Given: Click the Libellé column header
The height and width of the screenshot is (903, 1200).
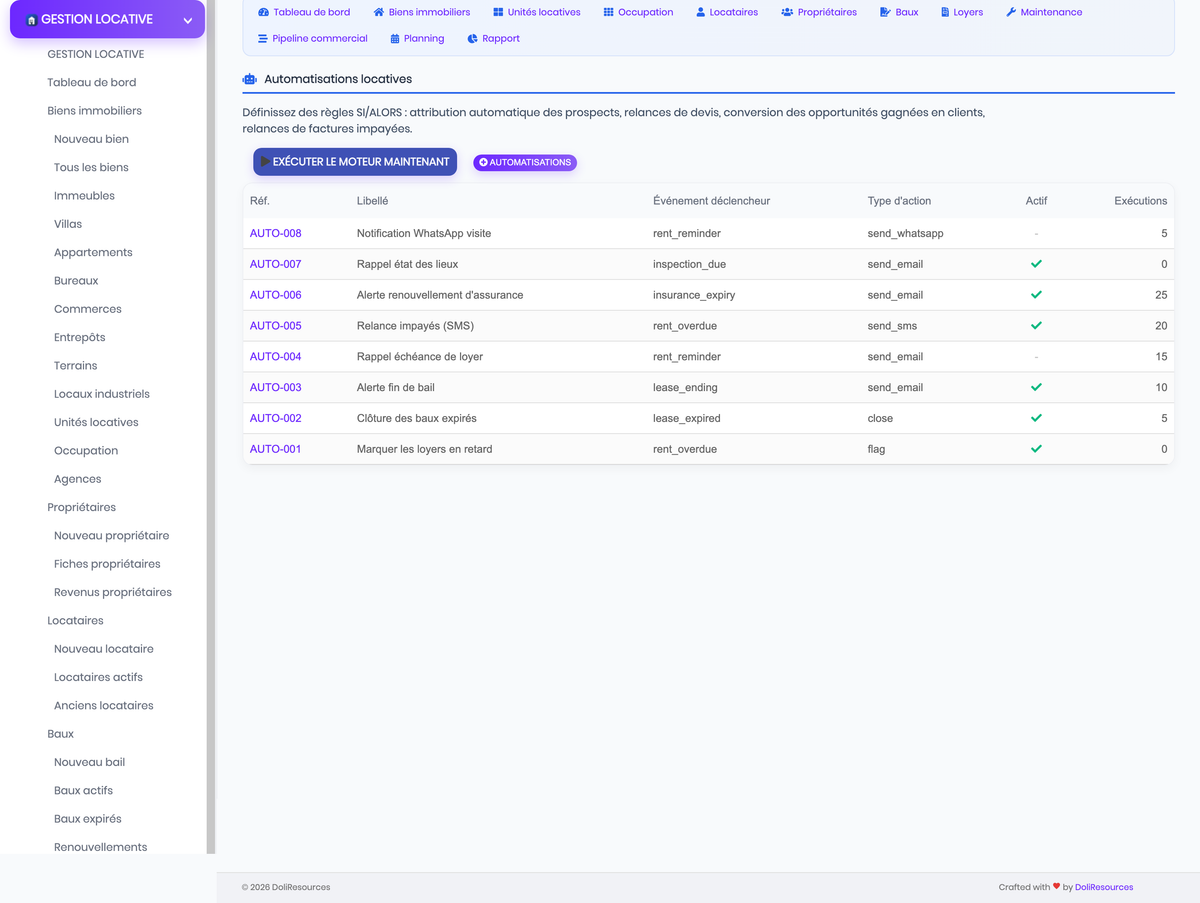Looking at the screenshot, I should (372, 201).
